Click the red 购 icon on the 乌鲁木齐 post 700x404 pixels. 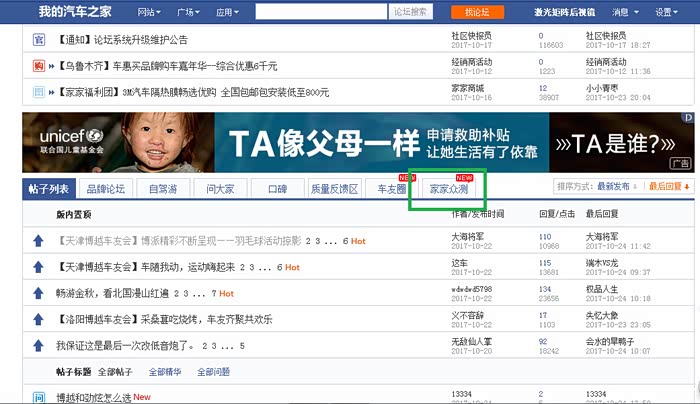tap(39, 66)
